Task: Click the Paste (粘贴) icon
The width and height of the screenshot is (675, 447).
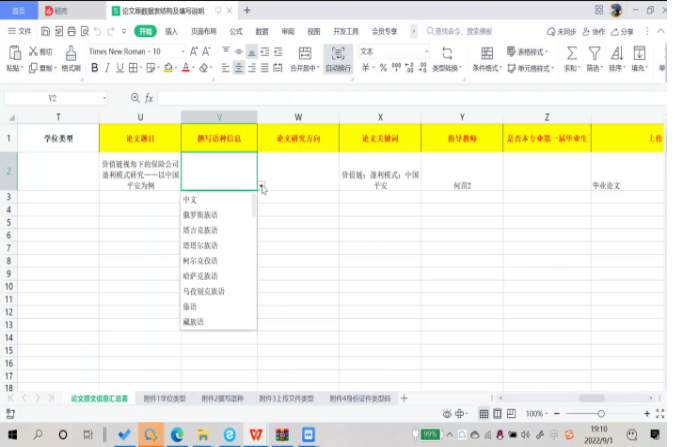Action: click(14, 53)
